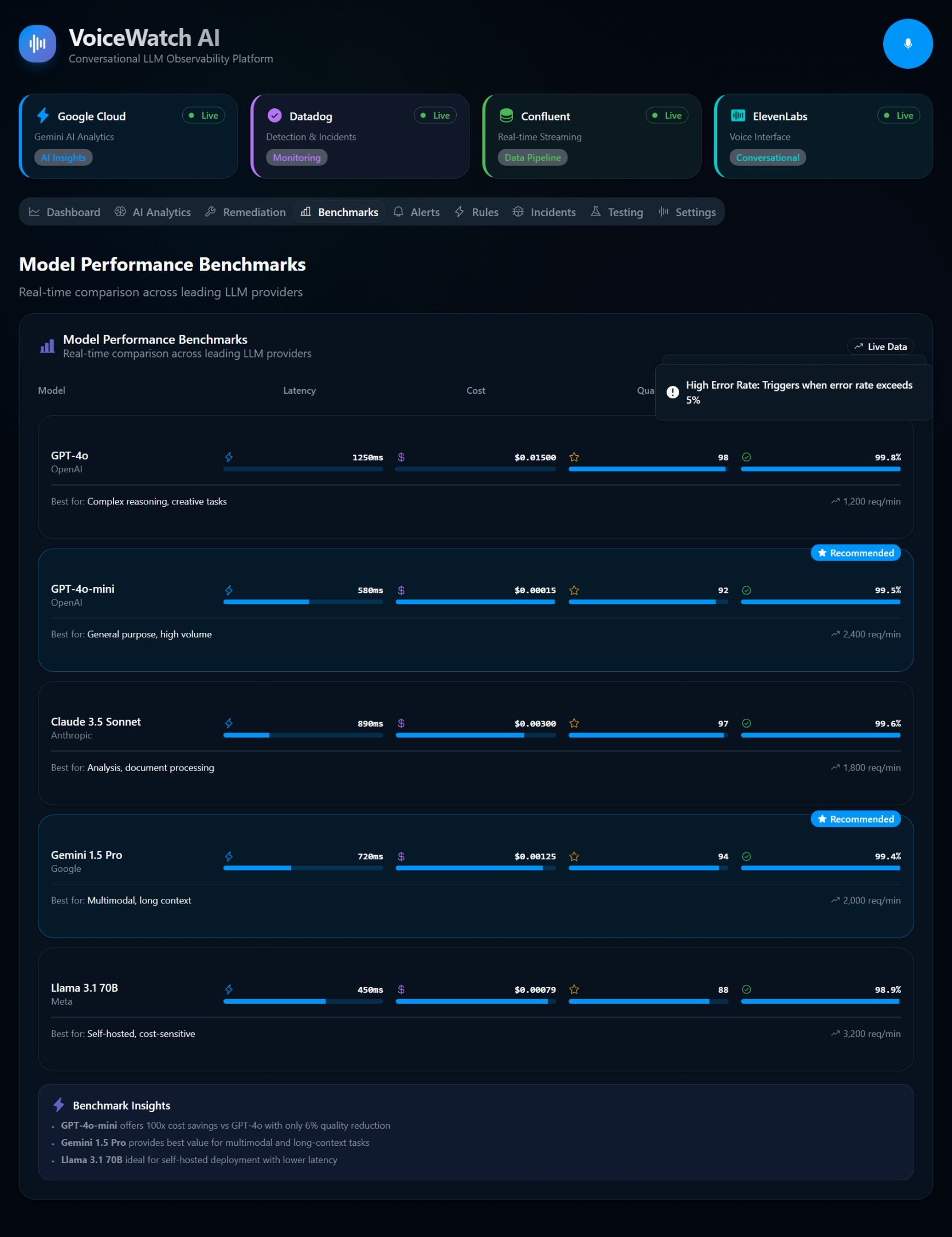
Task: Open the Dashboard tab
Action: tap(65, 212)
